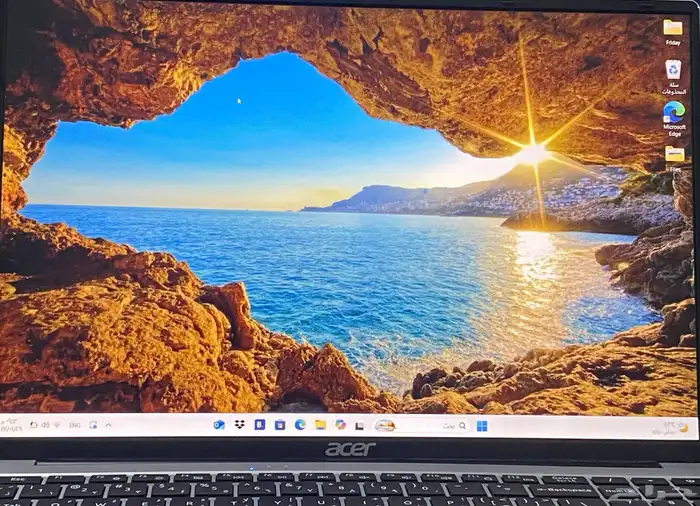The height and width of the screenshot is (506, 700).
Task: Click the Windows Start button
Action: pyautogui.click(x=482, y=426)
